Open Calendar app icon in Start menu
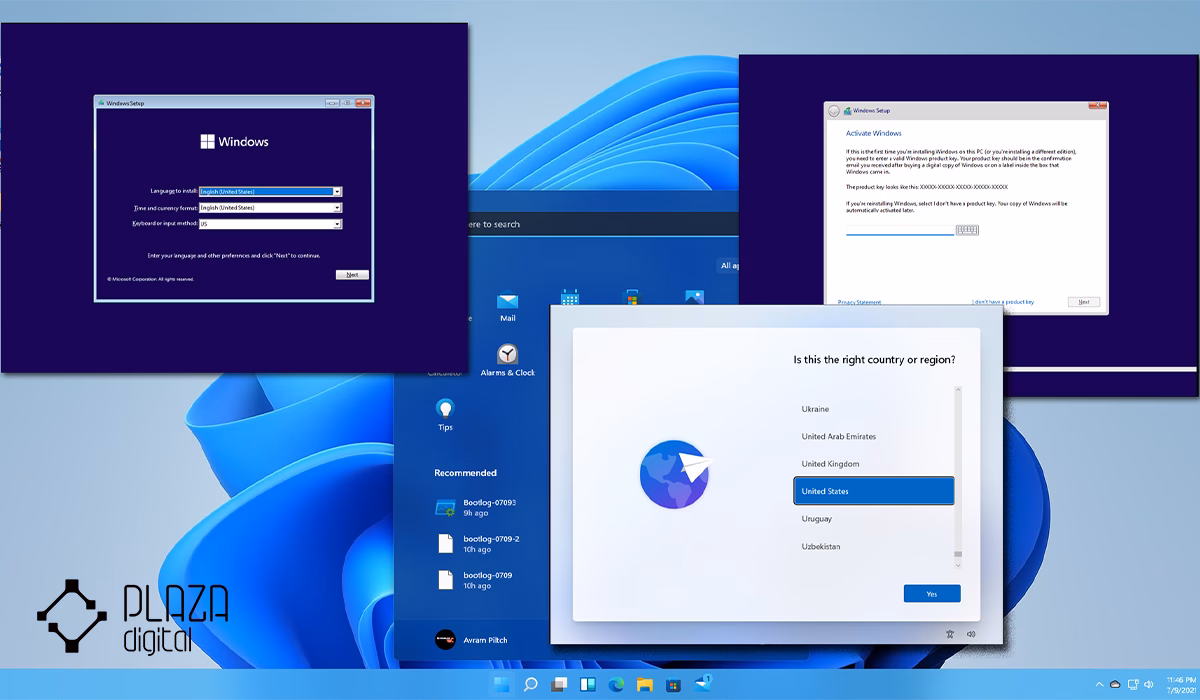1200x700 pixels. click(x=570, y=297)
